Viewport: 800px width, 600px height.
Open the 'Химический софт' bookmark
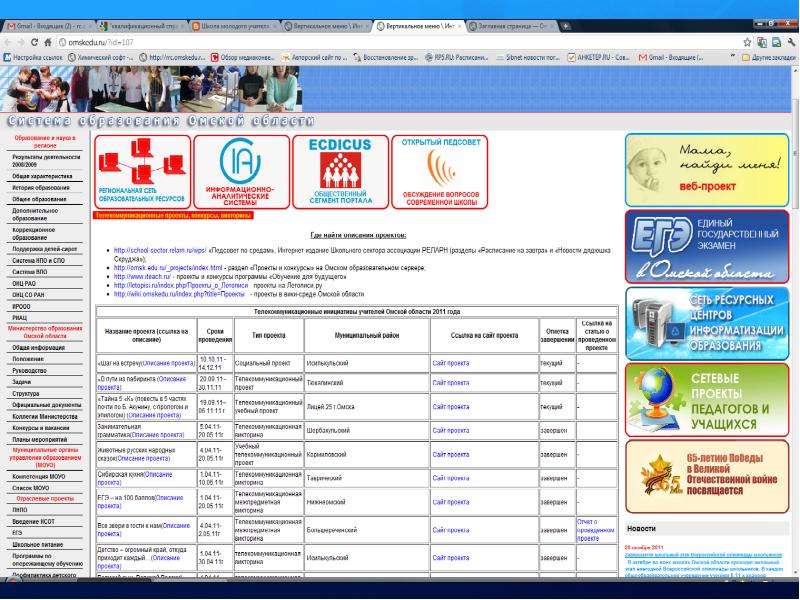(101, 58)
